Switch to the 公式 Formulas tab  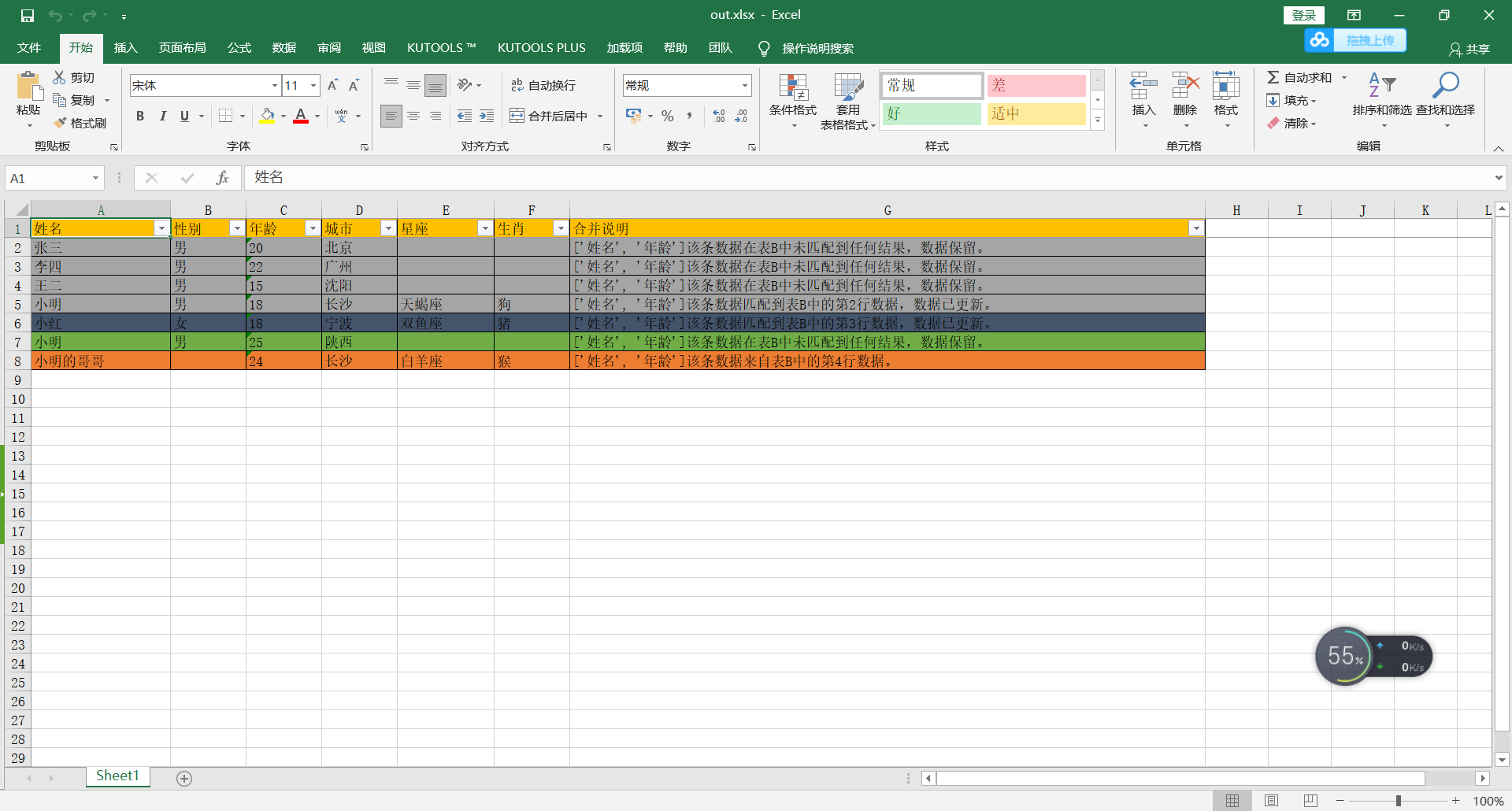[x=239, y=48]
